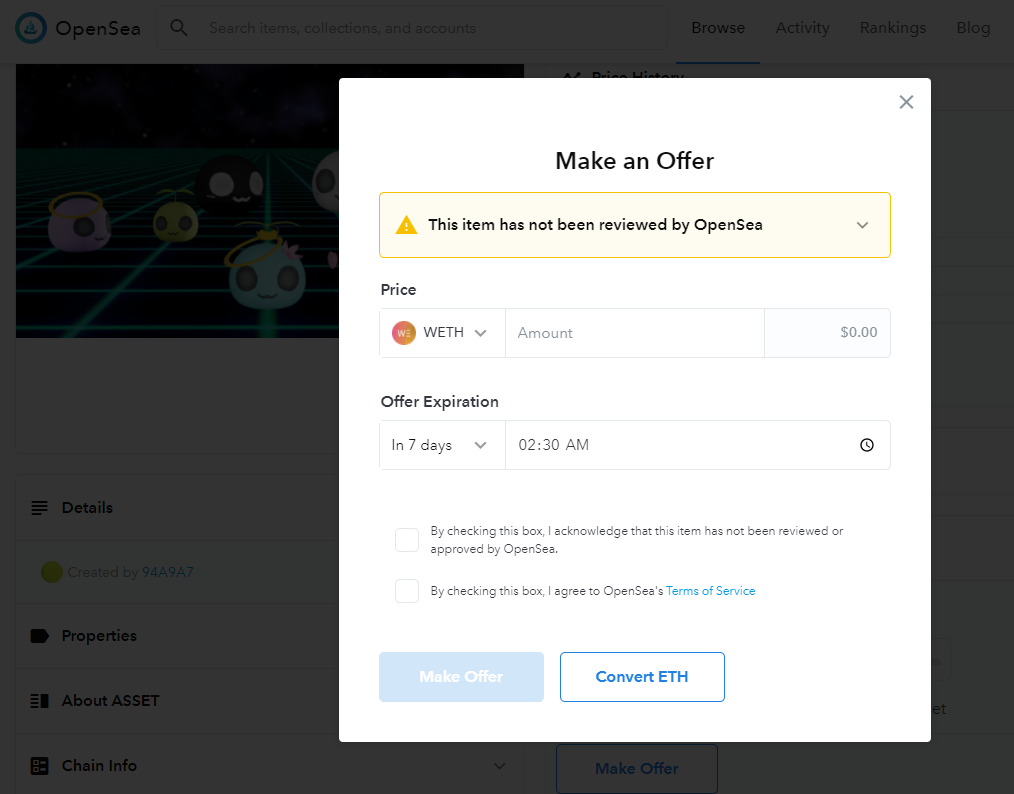Open OpenSea's Terms of Service link
This screenshot has width=1014, height=794.
coord(710,591)
